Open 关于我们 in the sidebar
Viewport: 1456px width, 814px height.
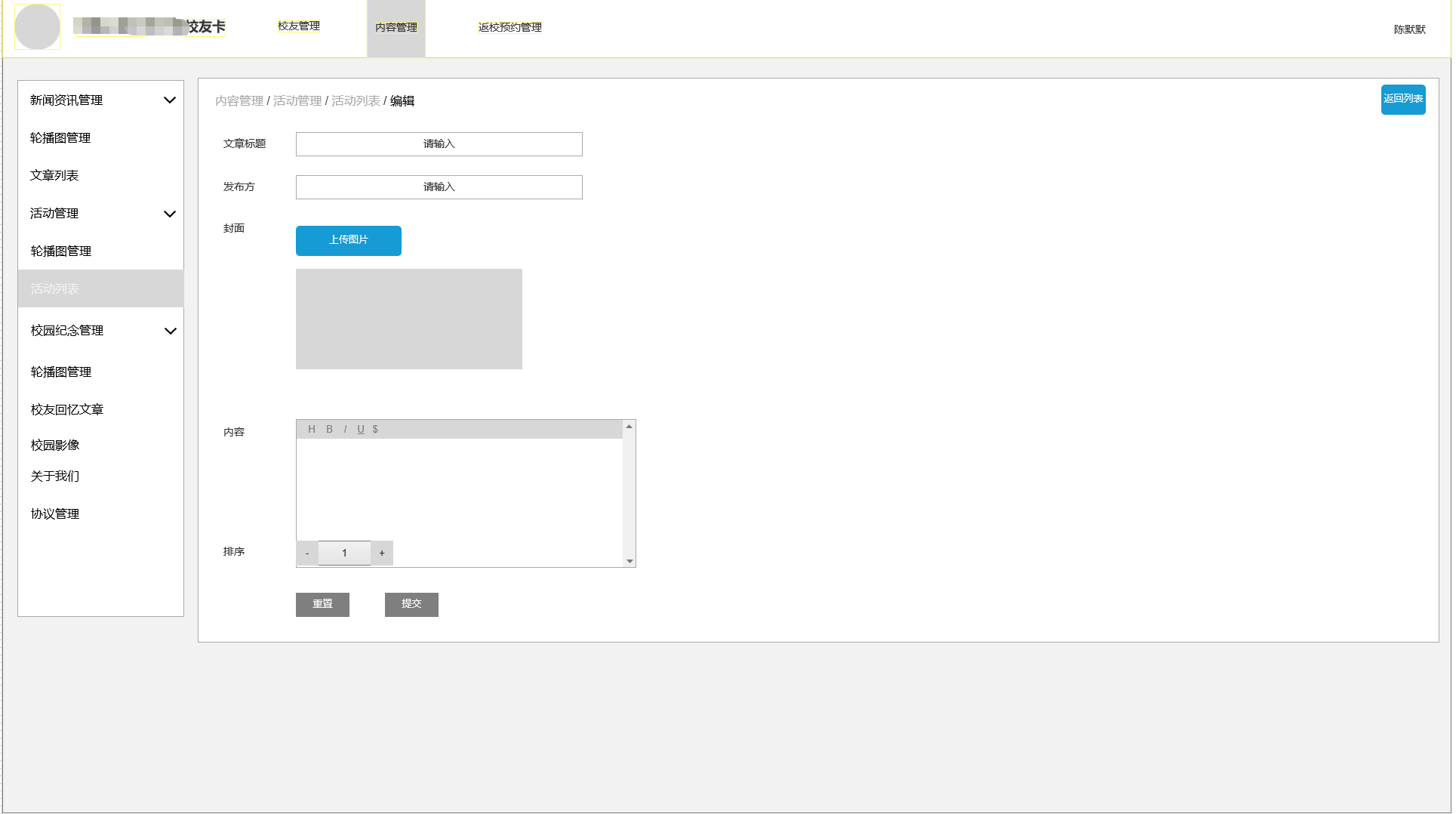(x=55, y=476)
